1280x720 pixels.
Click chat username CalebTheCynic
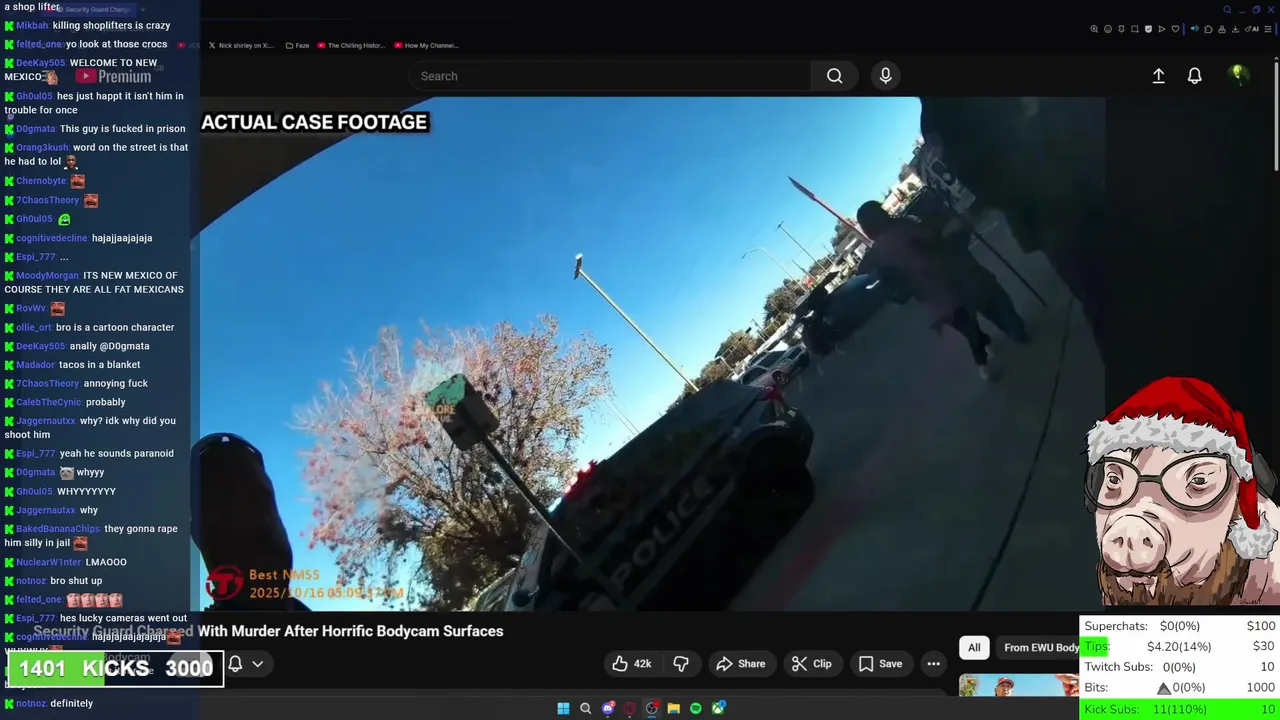(49, 402)
